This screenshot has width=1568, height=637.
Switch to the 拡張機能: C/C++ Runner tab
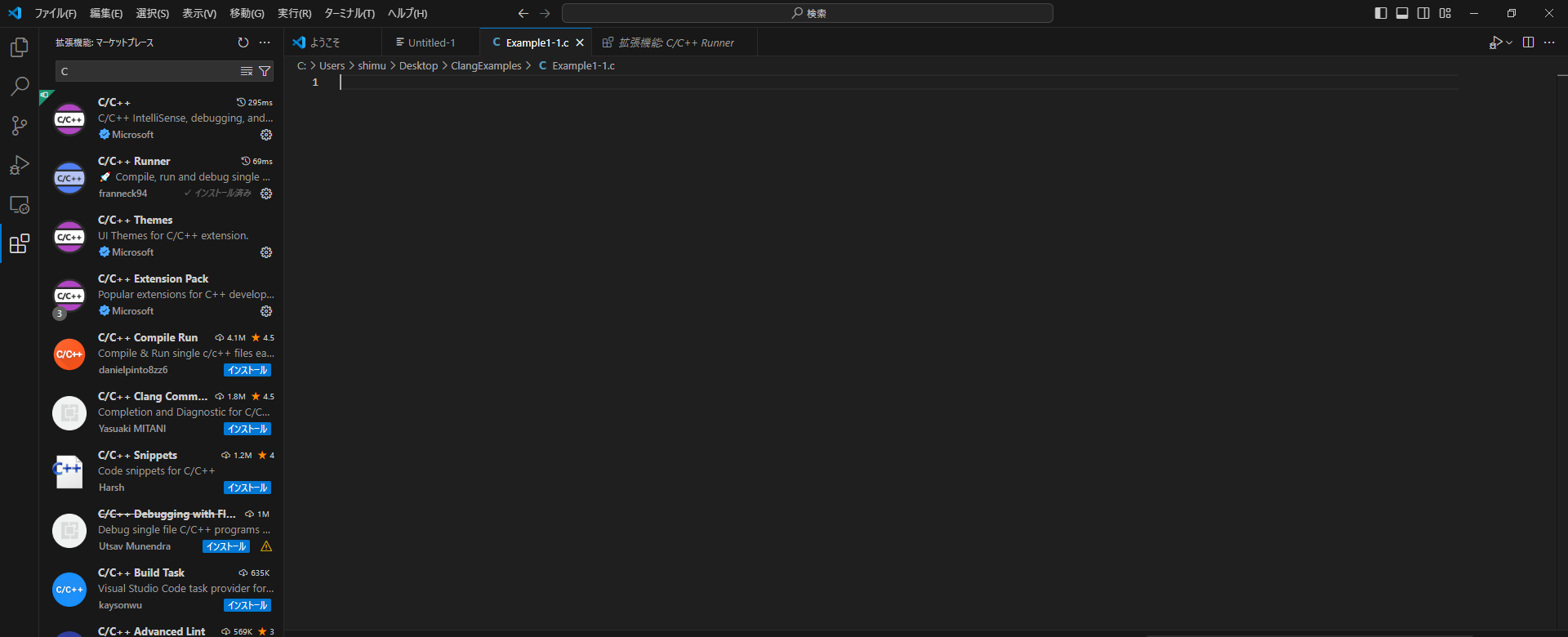point(675,42)
